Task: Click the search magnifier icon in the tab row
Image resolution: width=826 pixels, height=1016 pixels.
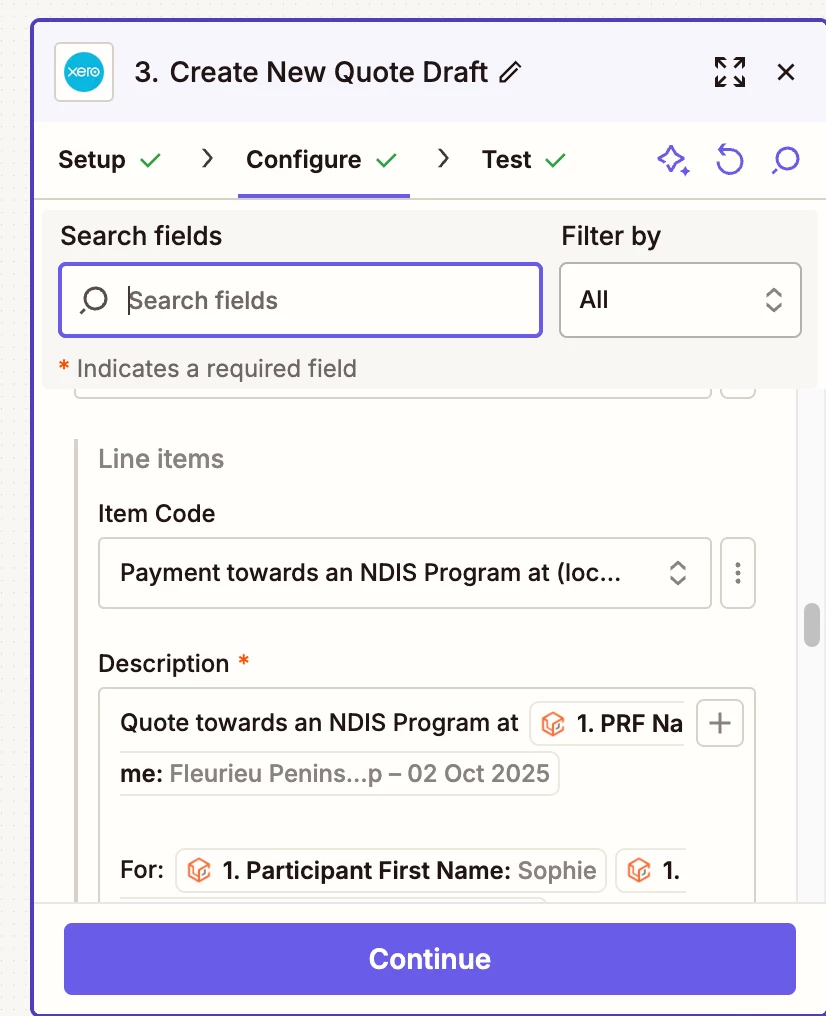Action: [x=785, y=160]
